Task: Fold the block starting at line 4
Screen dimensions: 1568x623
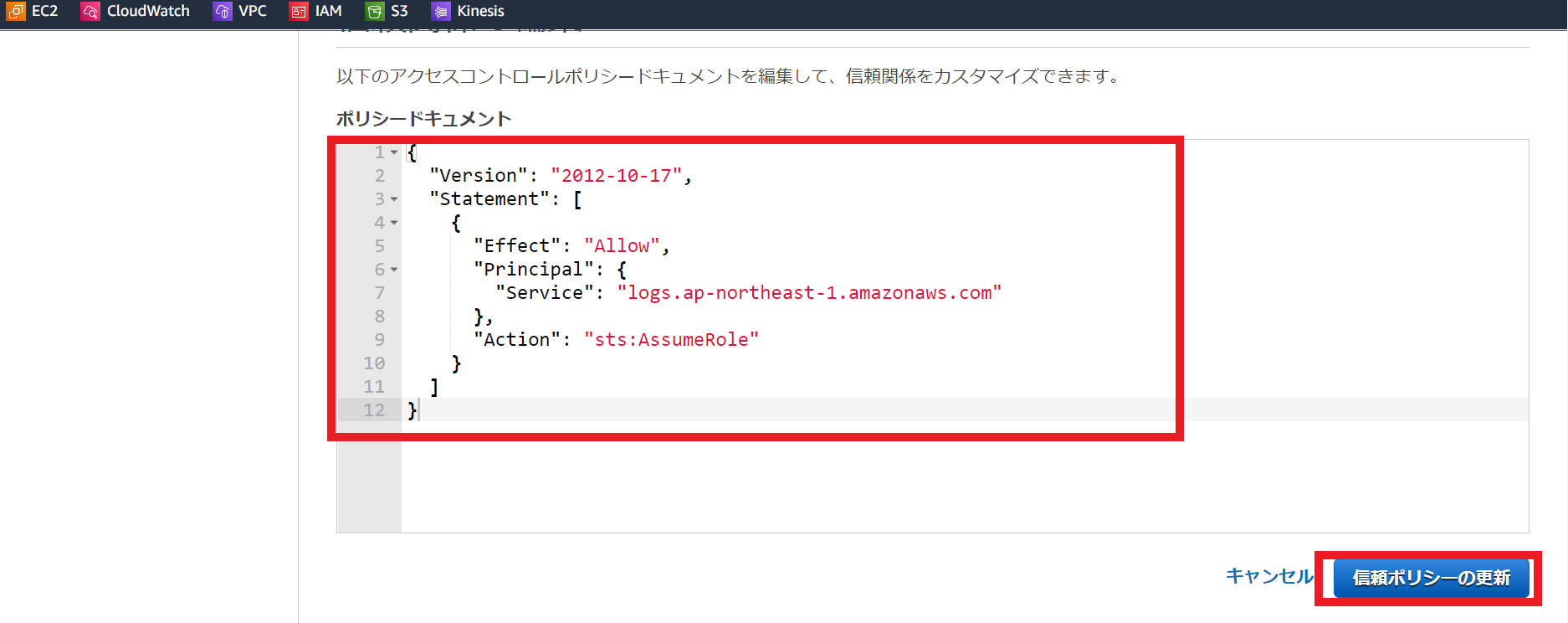Action: click(x=394, y=223)
